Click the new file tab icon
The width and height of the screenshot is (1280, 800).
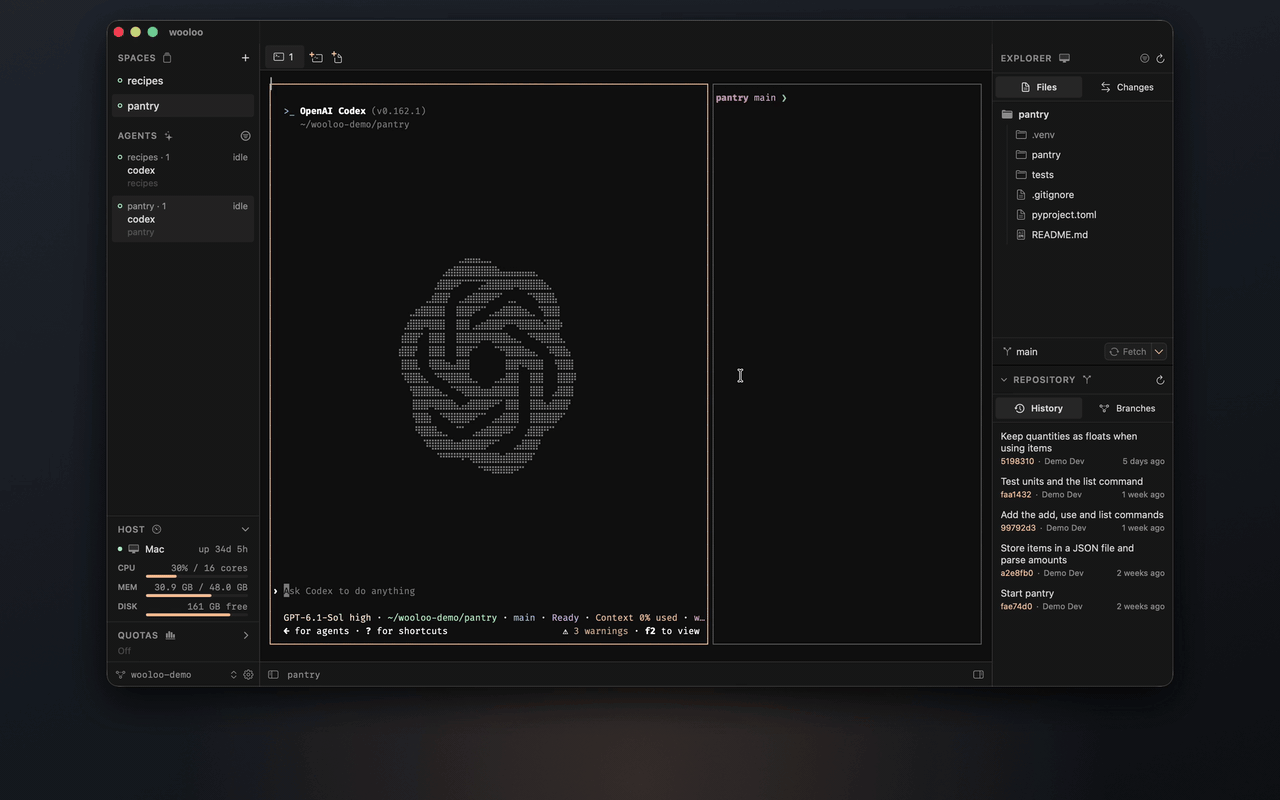coord(337,58)
